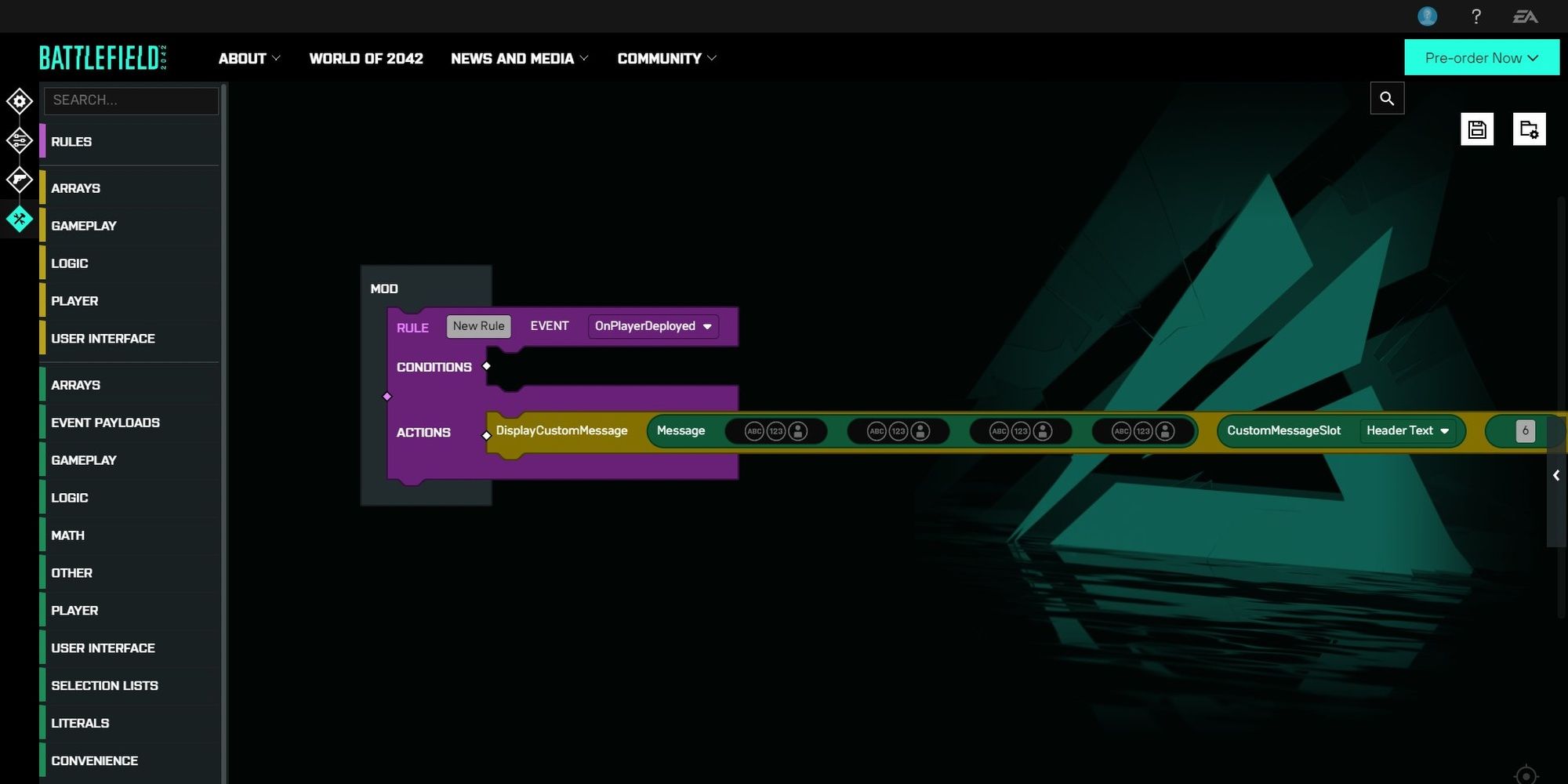
Task: Expand the collapsed right side panel arrow
Action: point(1556,475)
